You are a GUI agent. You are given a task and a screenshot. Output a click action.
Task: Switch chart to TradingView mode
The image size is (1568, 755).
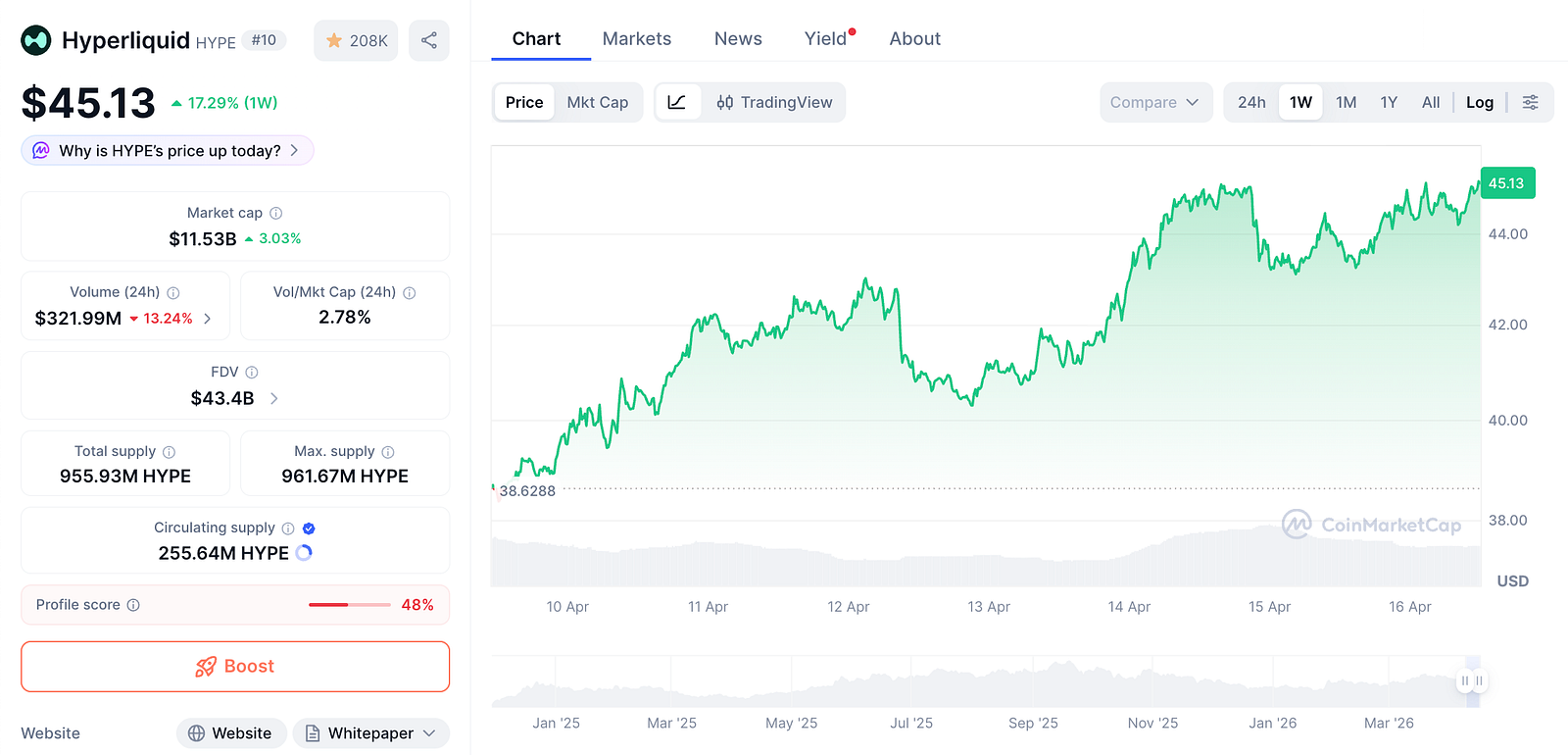tap(774, 102)
